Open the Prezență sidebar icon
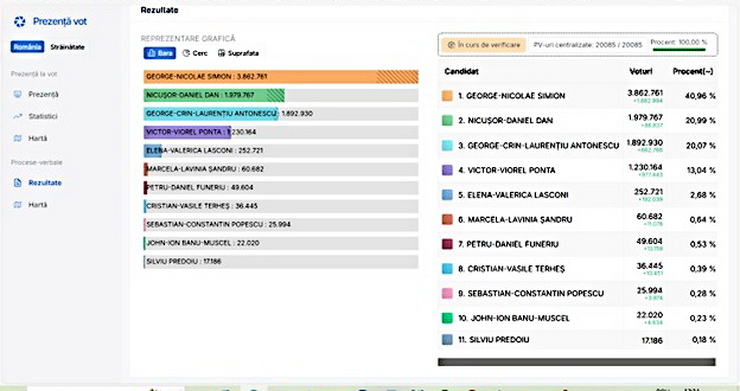 tap(17, 94)
